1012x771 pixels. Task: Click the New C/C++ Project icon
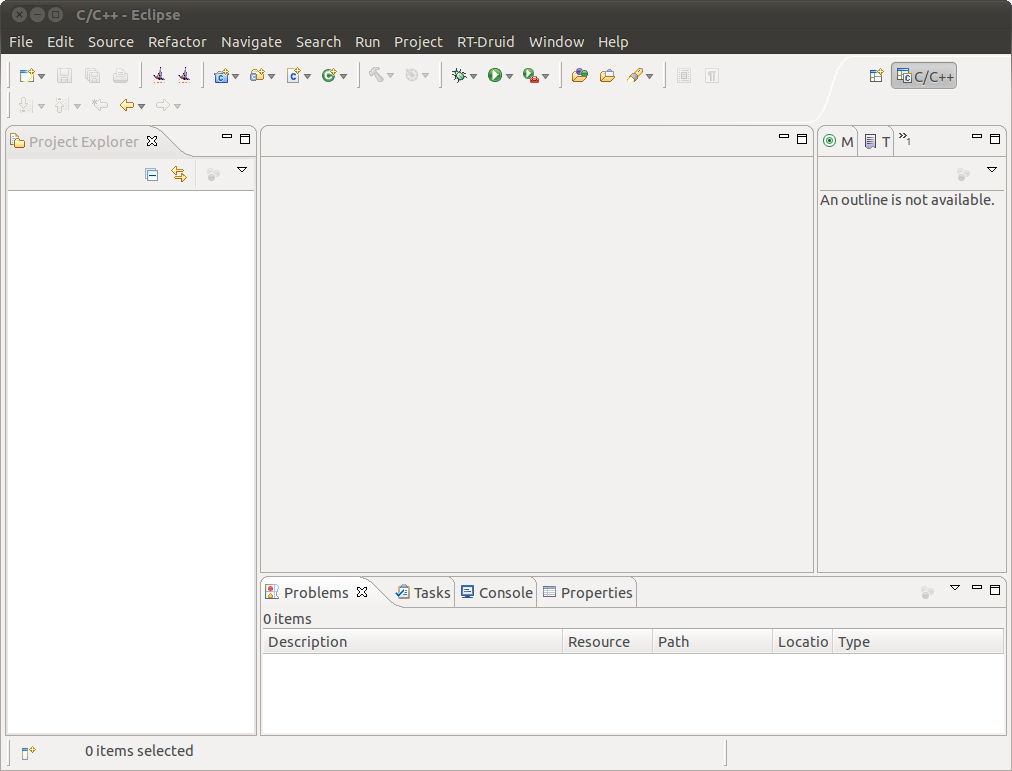point(221,75)
